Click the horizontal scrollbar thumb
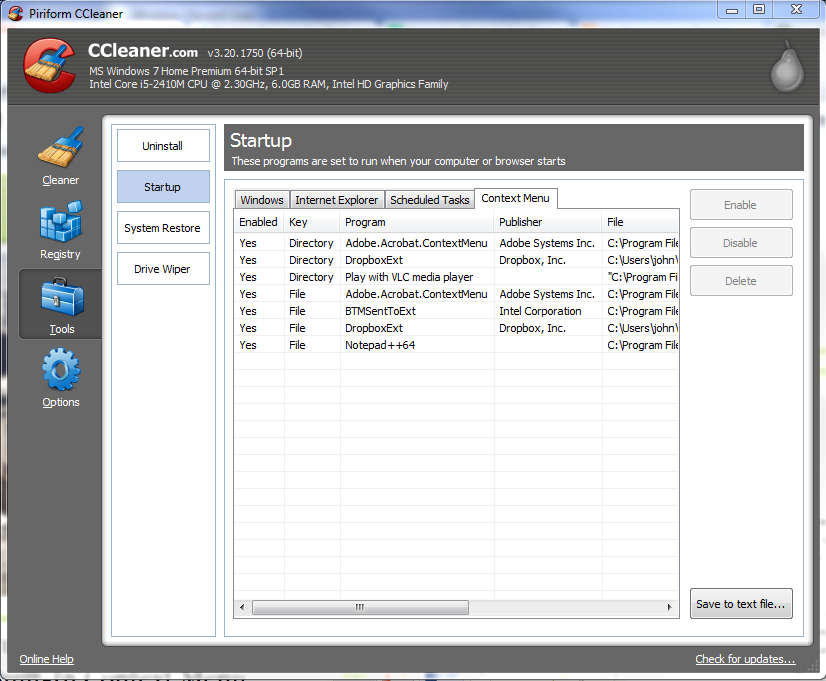 pyautogui.click(x=360, y=607)
